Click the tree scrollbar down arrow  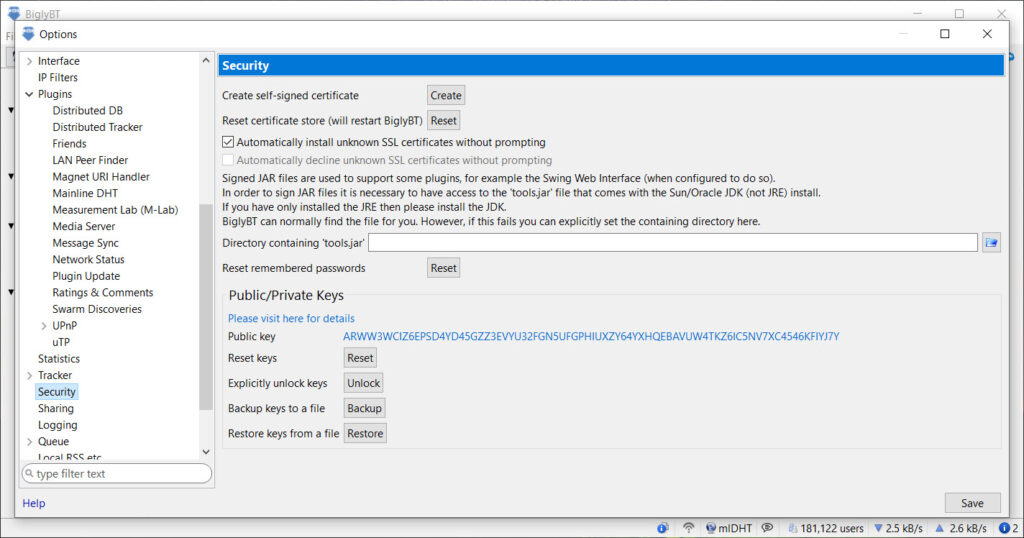(x=206, y=452)
